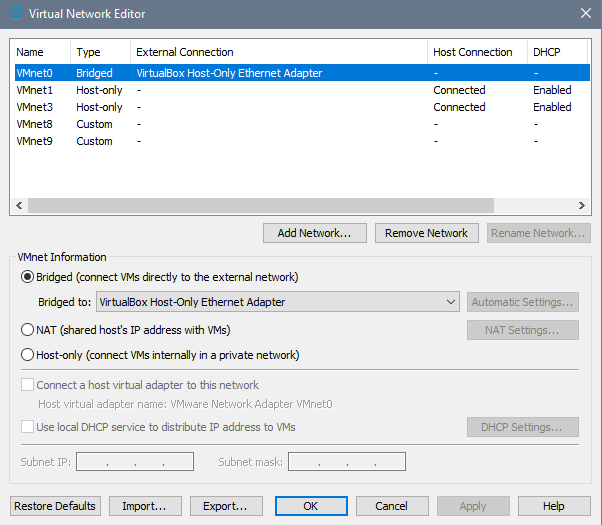Click the Cancel button

tap(393, 506)
